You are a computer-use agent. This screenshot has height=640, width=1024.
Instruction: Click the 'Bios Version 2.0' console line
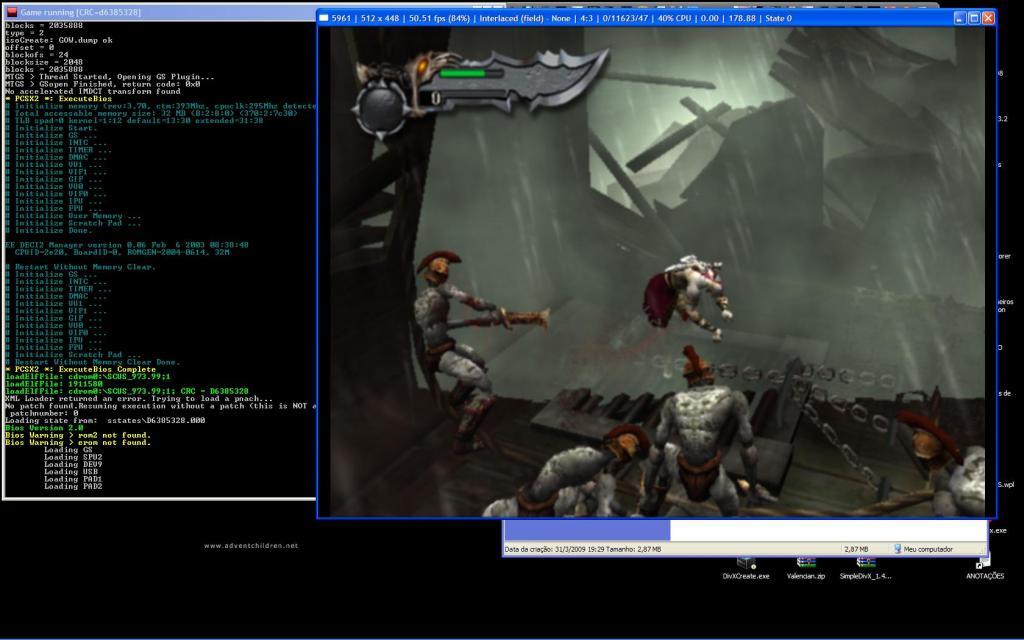tap(44, 428)
